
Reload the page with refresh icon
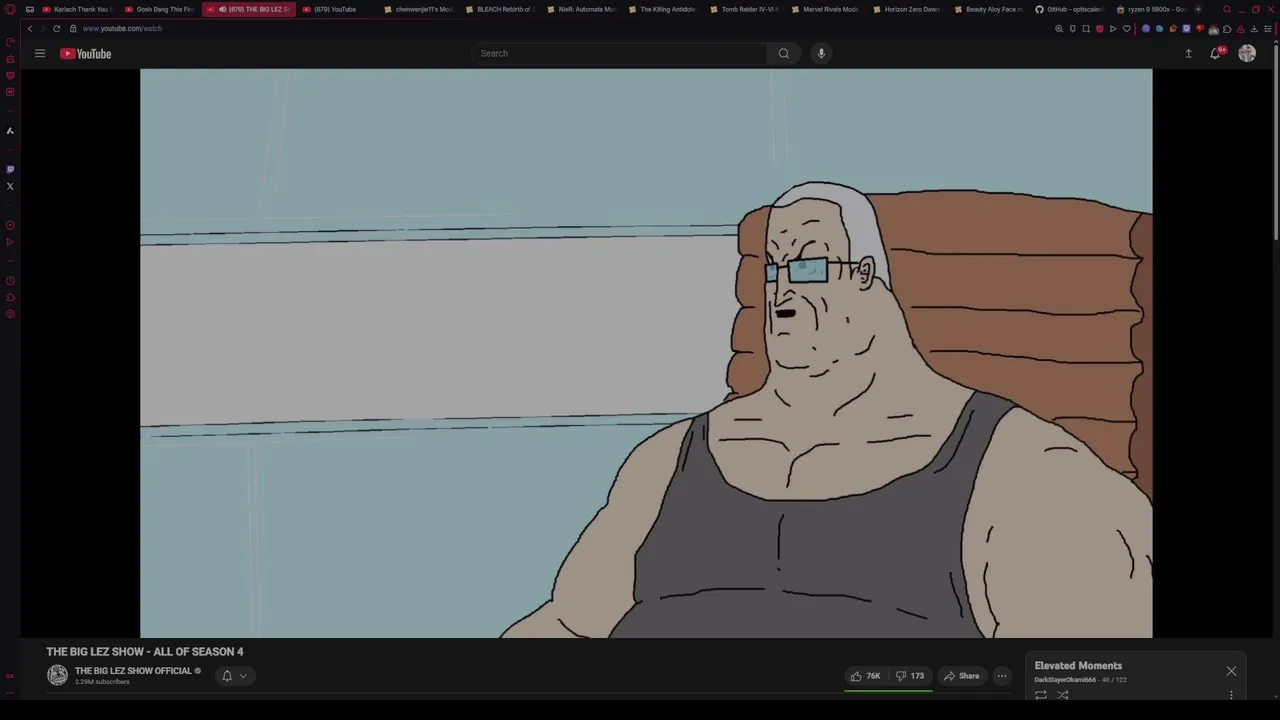[x=56, y=28]
